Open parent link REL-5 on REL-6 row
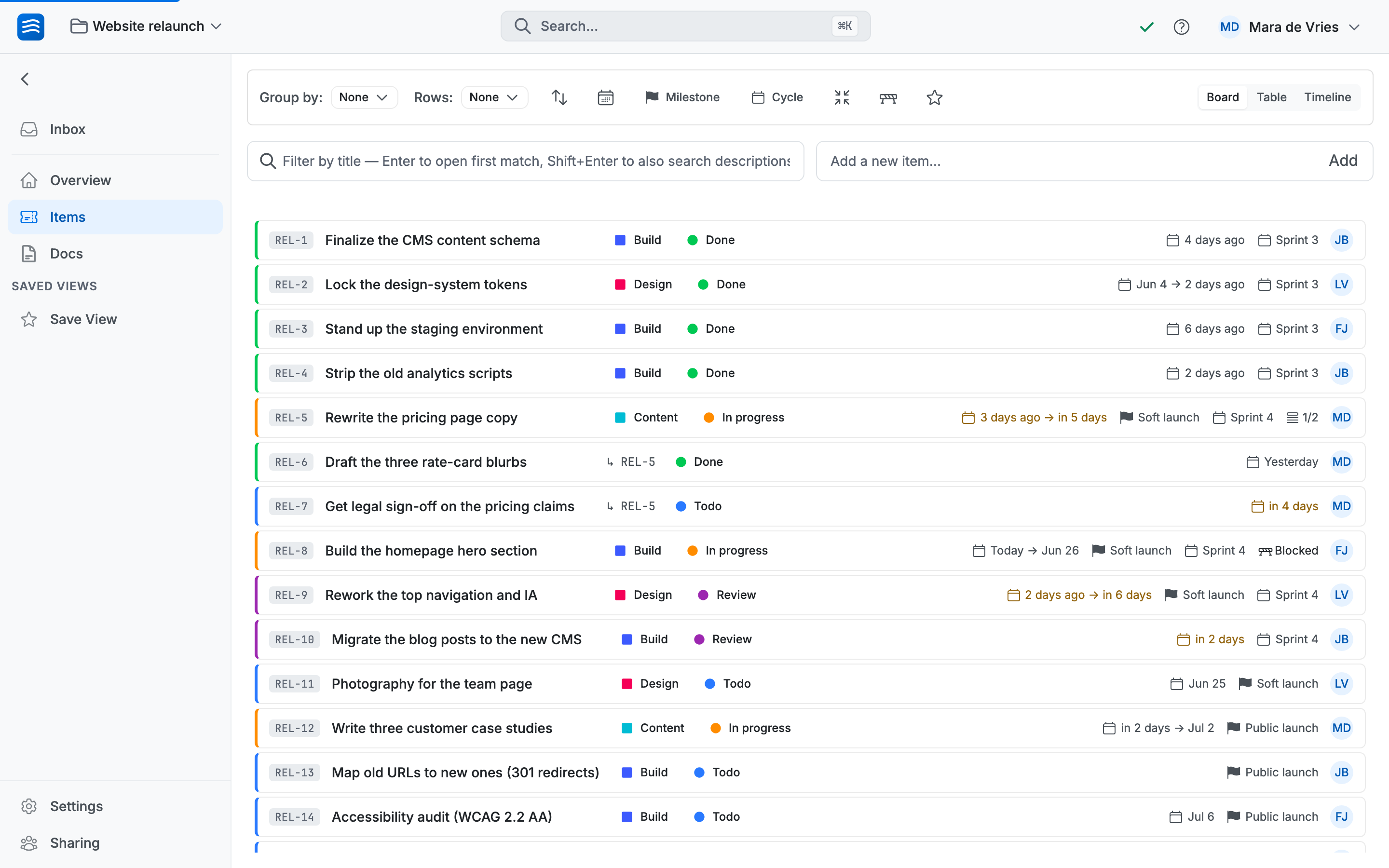 pos(631,462)
